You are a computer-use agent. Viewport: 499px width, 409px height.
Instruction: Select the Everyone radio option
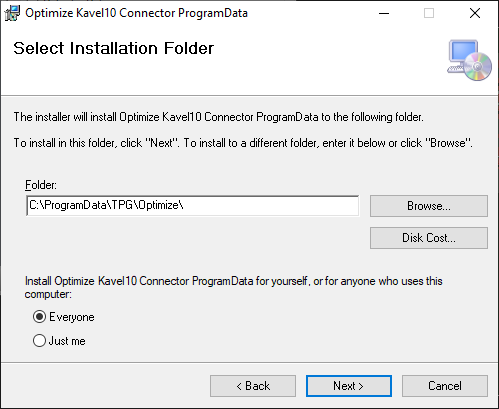(x=39, y=317)
